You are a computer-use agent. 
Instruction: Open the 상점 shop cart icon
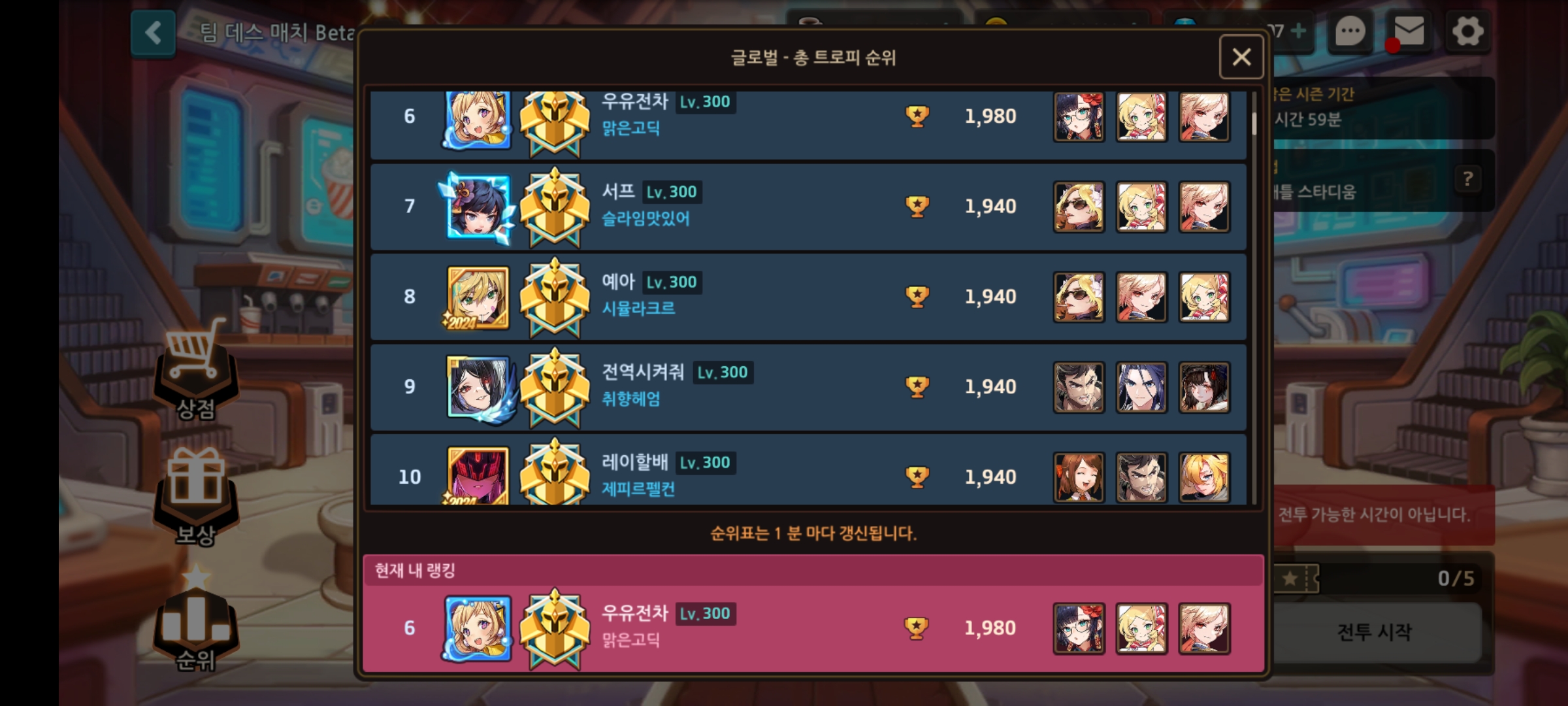pyautogui.click(x=196, y=369)
